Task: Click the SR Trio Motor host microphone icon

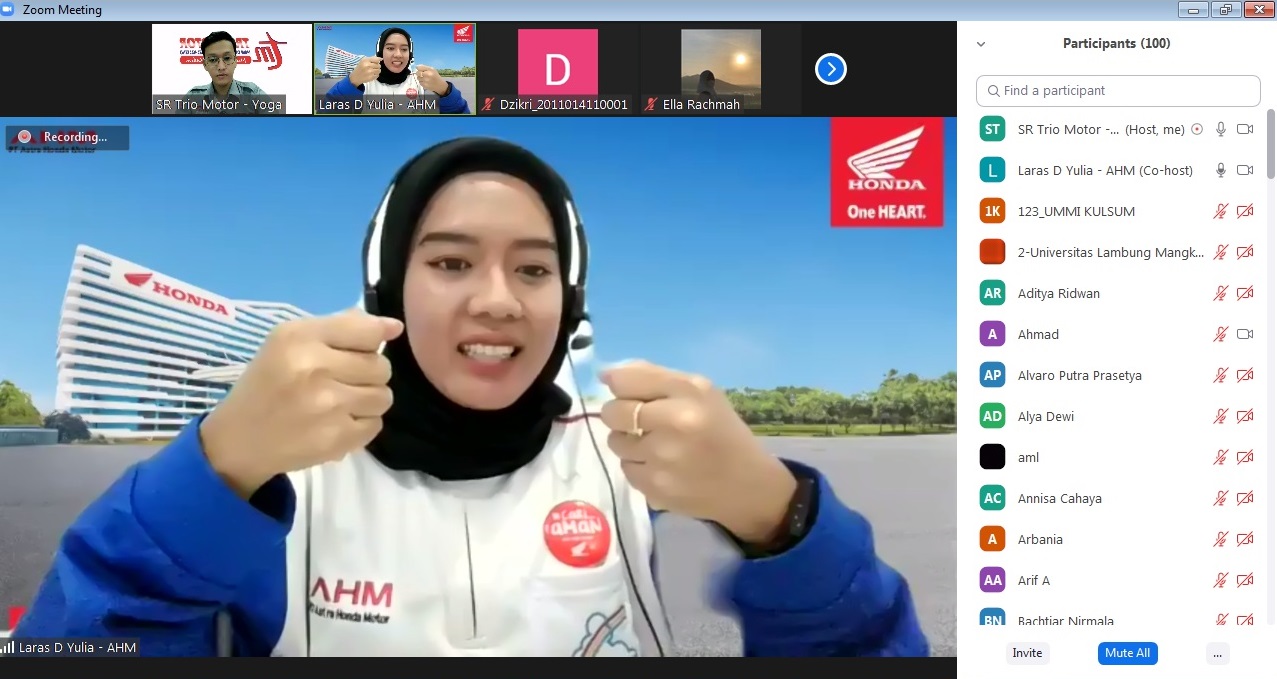Action: (x=1220, y=129)
